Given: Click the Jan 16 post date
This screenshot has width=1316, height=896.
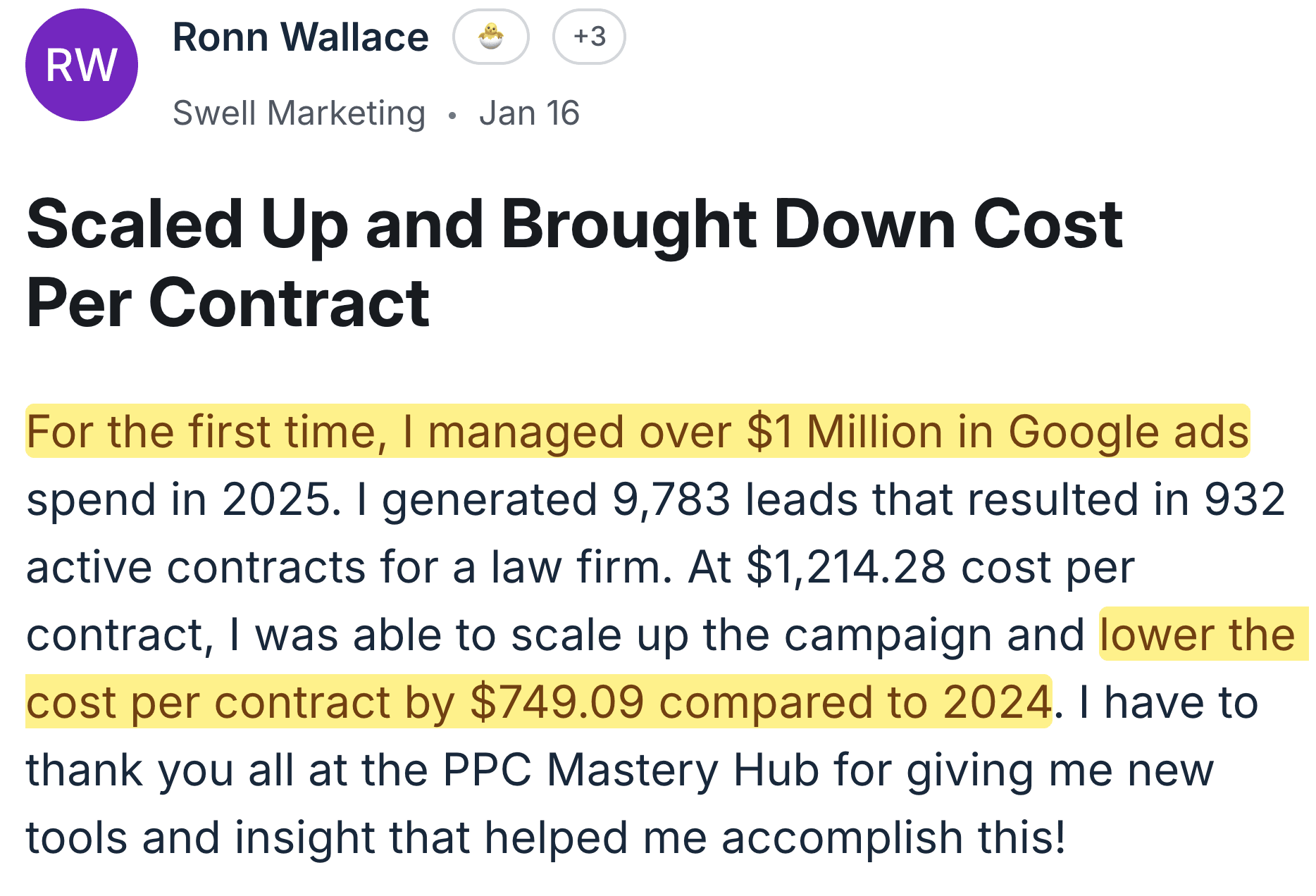Looking at the screenshot, I should tap(528, 111).
